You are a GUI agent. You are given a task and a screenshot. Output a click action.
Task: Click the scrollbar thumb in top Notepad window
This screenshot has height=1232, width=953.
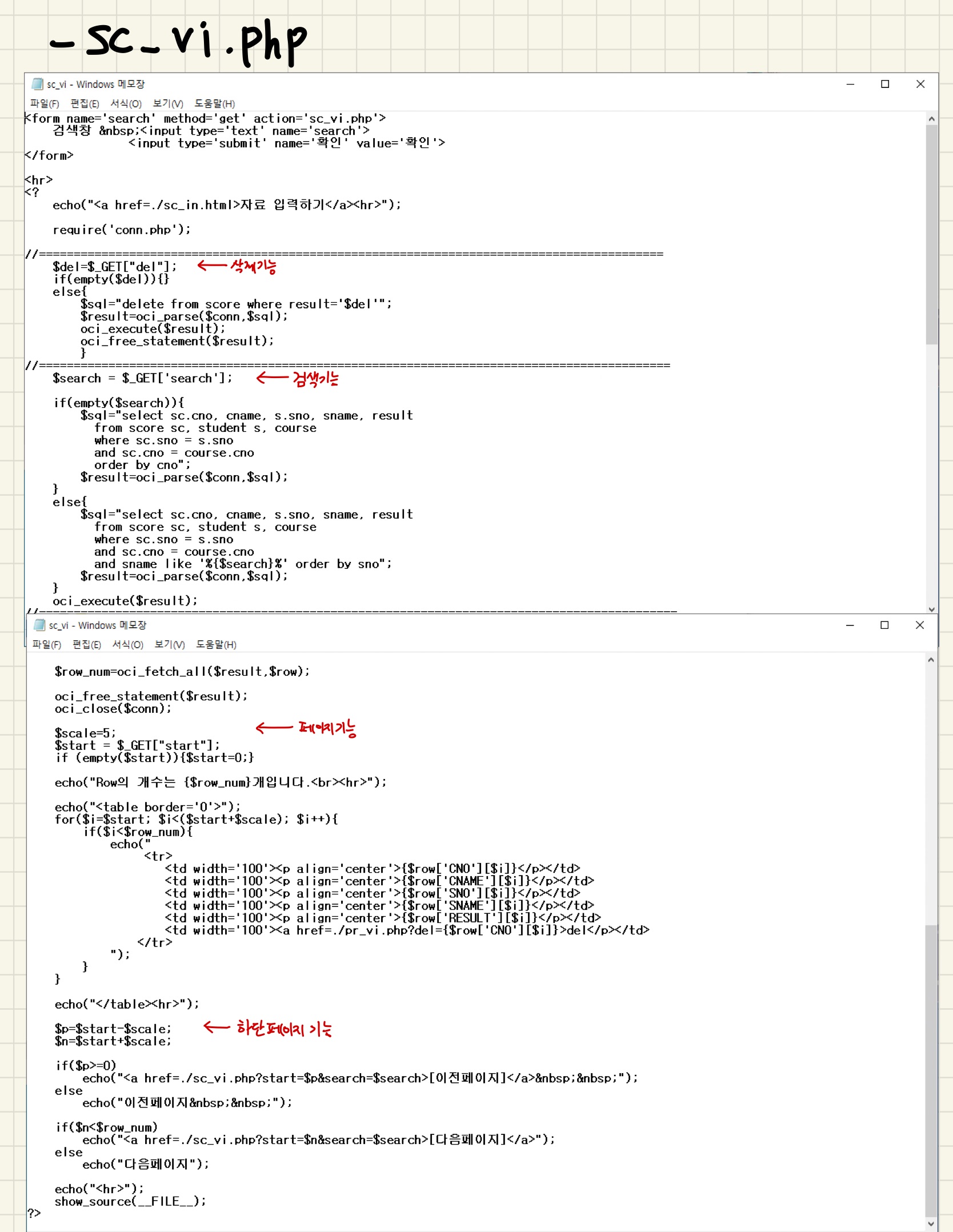tap(932, 235)
